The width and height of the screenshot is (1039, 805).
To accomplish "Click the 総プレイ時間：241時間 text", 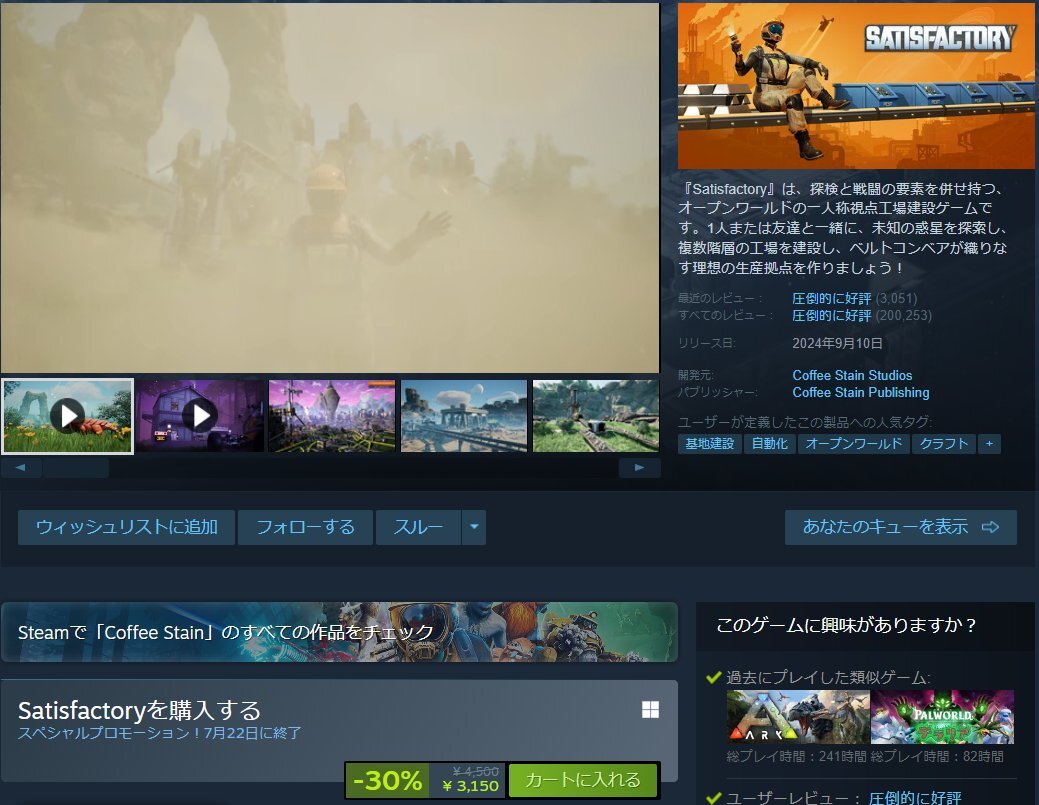I will click(796, 757).
